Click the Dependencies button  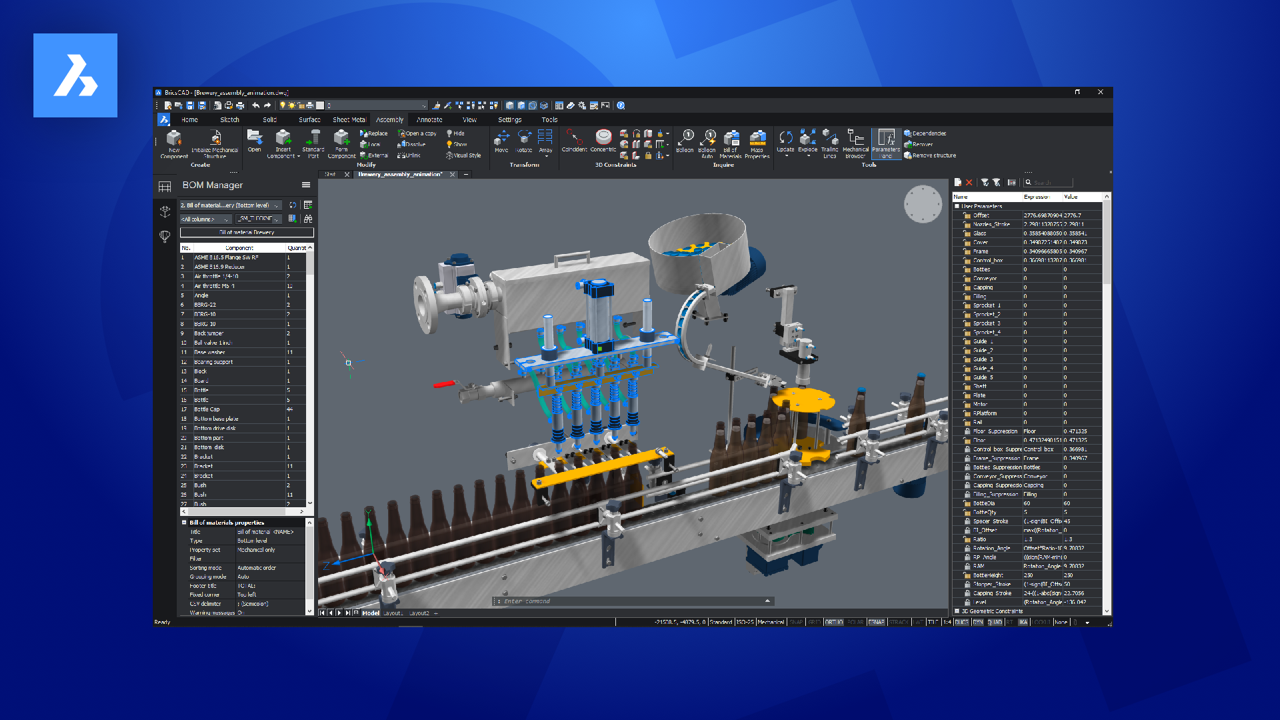coord(925,133)
